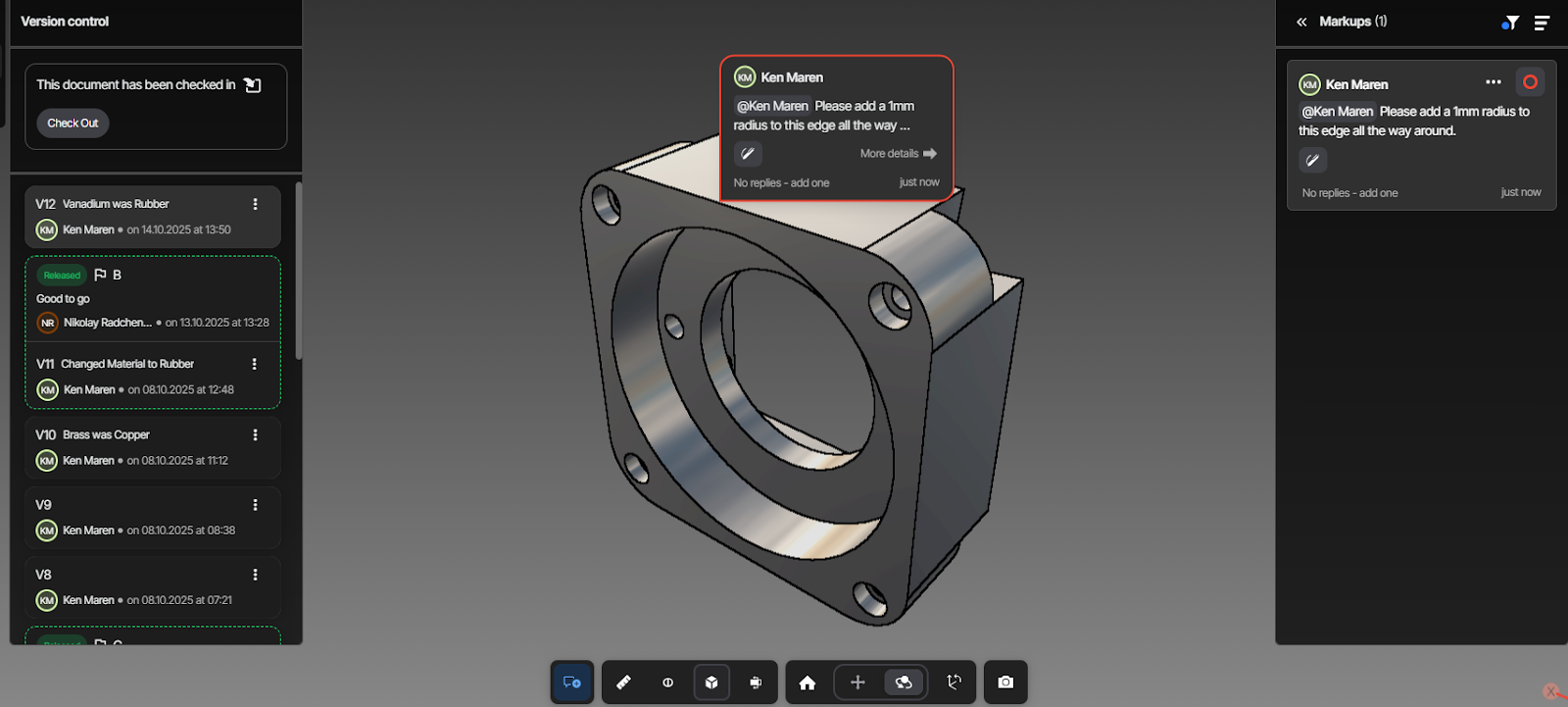Open options menu for version V8

(255, 575)
